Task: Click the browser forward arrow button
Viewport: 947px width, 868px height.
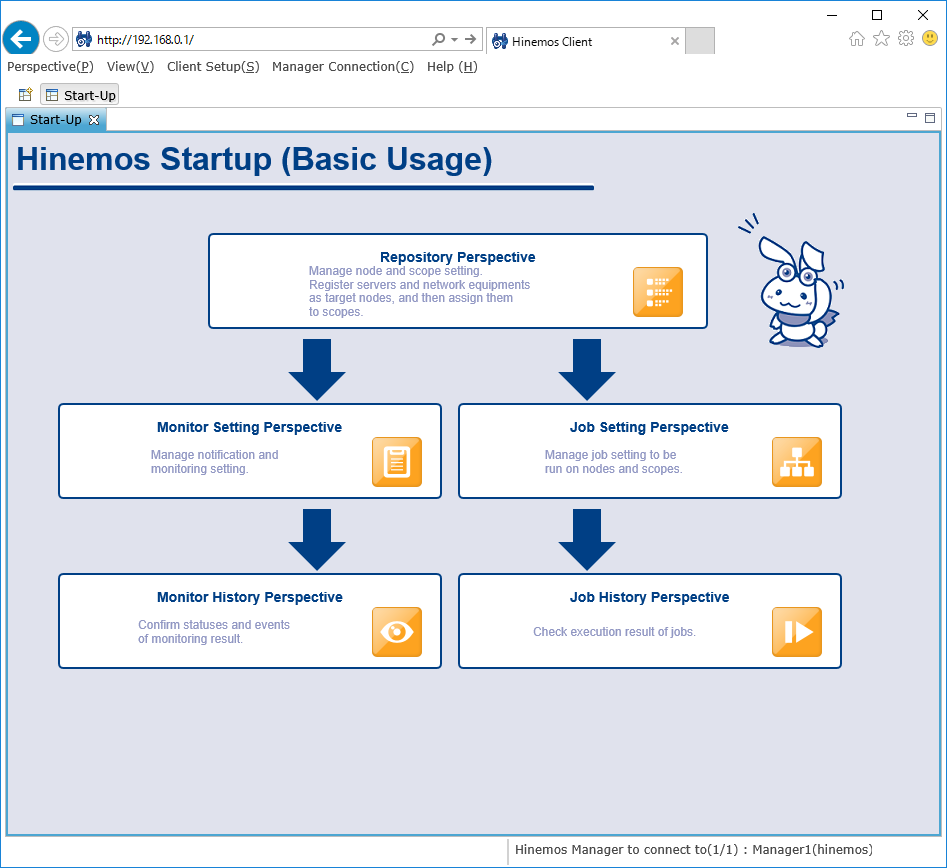Action: (x=56, y=39)
